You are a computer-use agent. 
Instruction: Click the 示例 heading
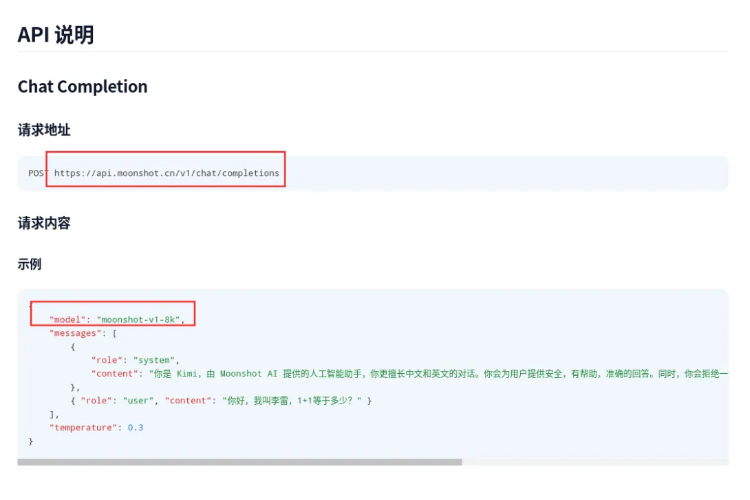30,264
